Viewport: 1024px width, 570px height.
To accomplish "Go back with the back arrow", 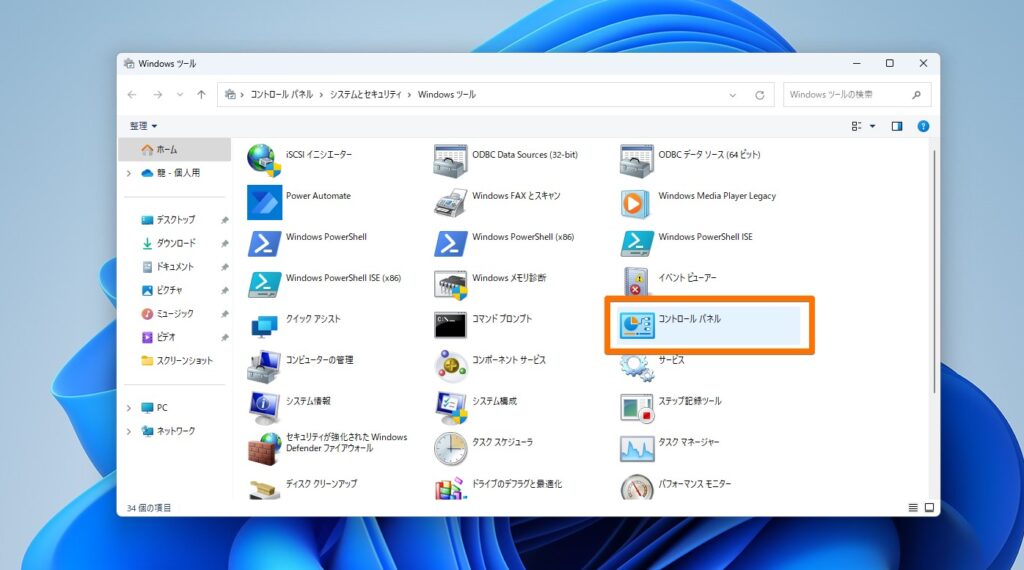I will pos(132,95).
